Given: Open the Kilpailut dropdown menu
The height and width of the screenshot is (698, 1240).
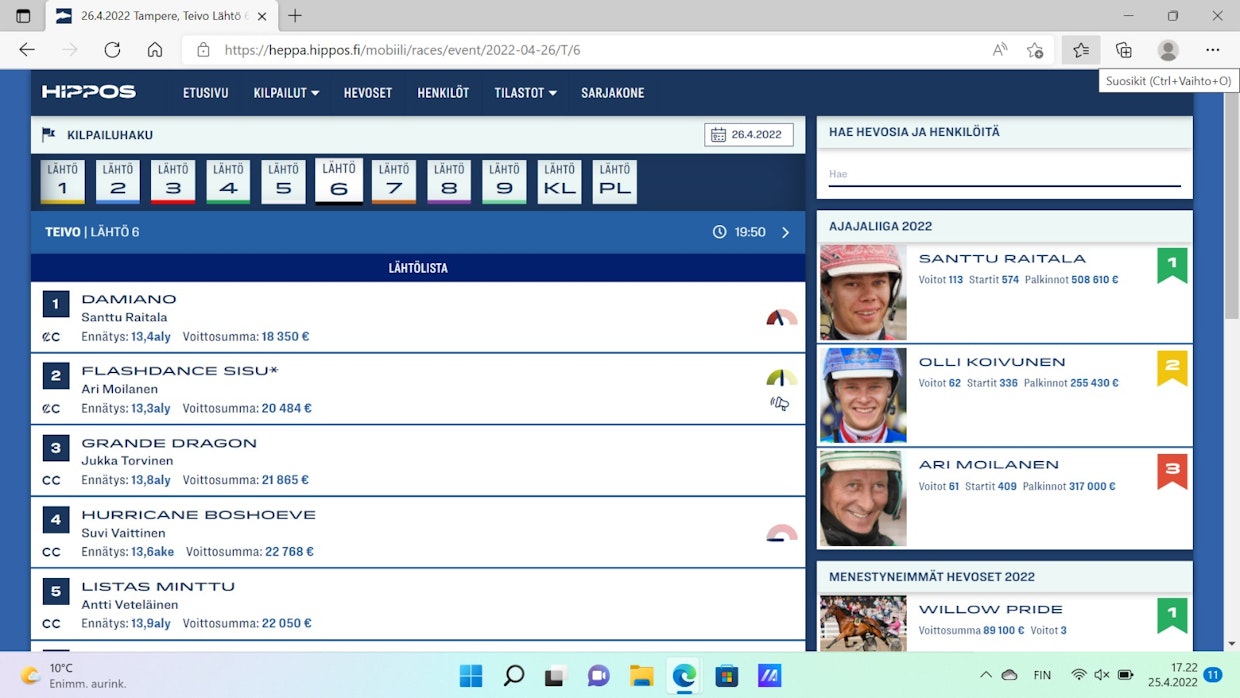Looking at the screenshot, I should tap(286, 93).
